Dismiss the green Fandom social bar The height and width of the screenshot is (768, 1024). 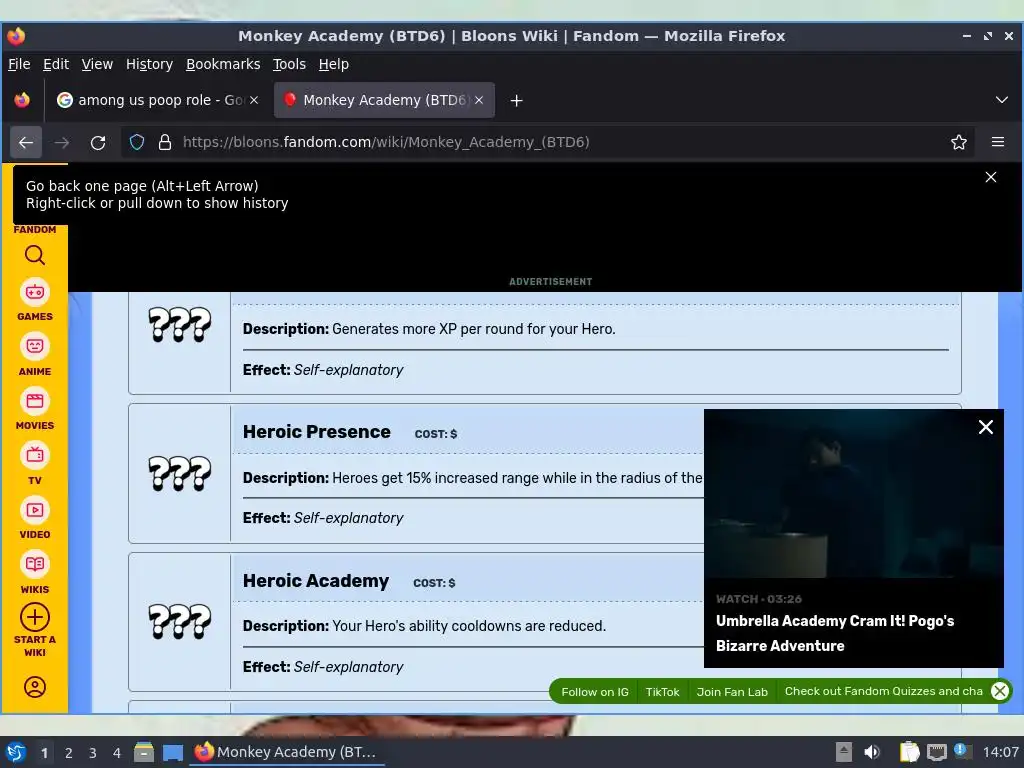1000,691
